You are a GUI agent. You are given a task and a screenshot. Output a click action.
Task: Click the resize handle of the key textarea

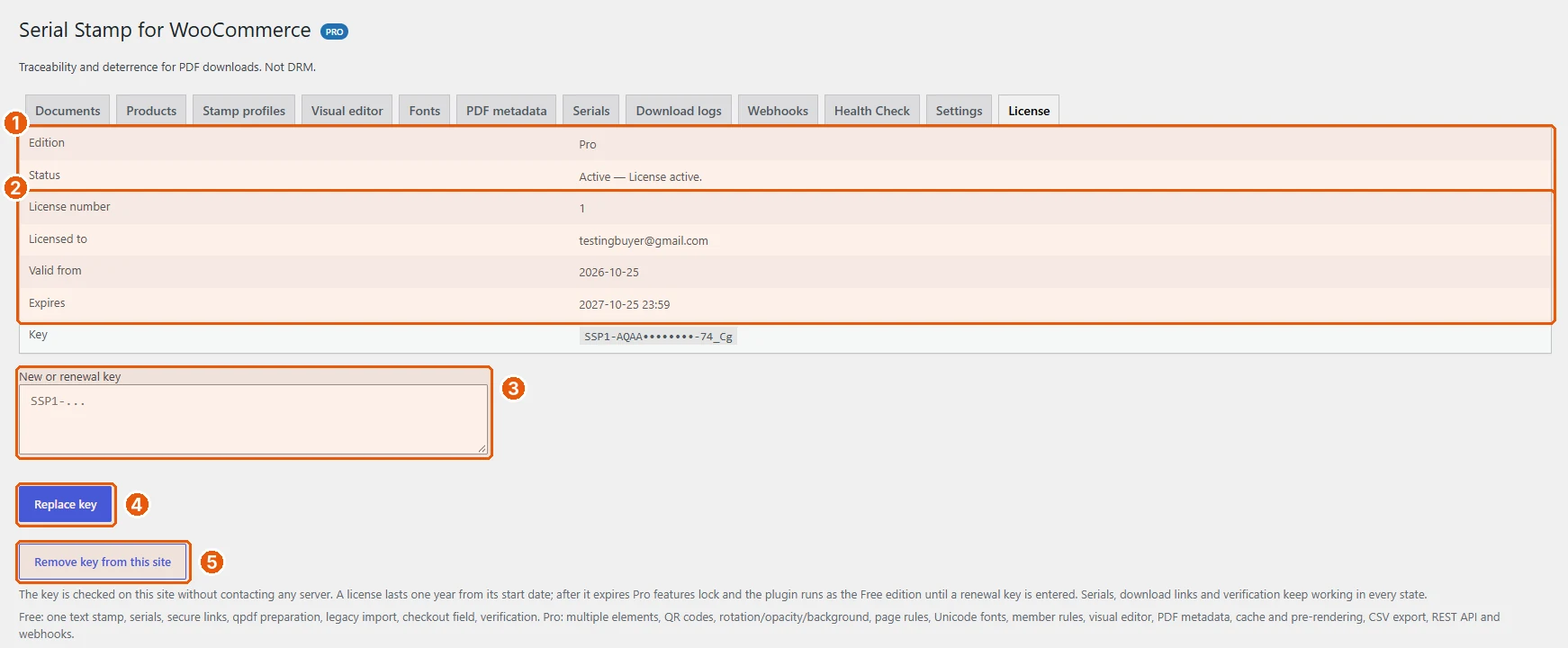pos(482,448)
